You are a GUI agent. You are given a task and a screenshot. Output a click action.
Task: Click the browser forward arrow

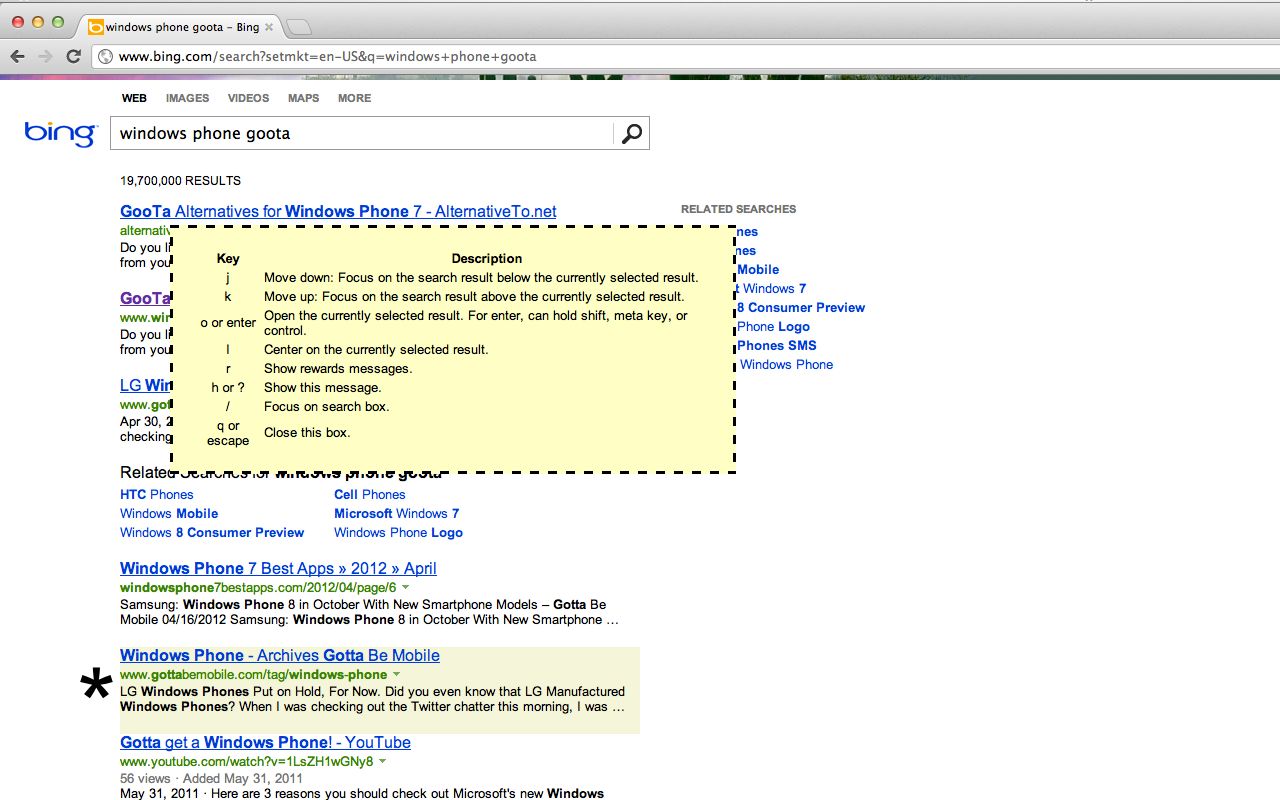(46, 56)
